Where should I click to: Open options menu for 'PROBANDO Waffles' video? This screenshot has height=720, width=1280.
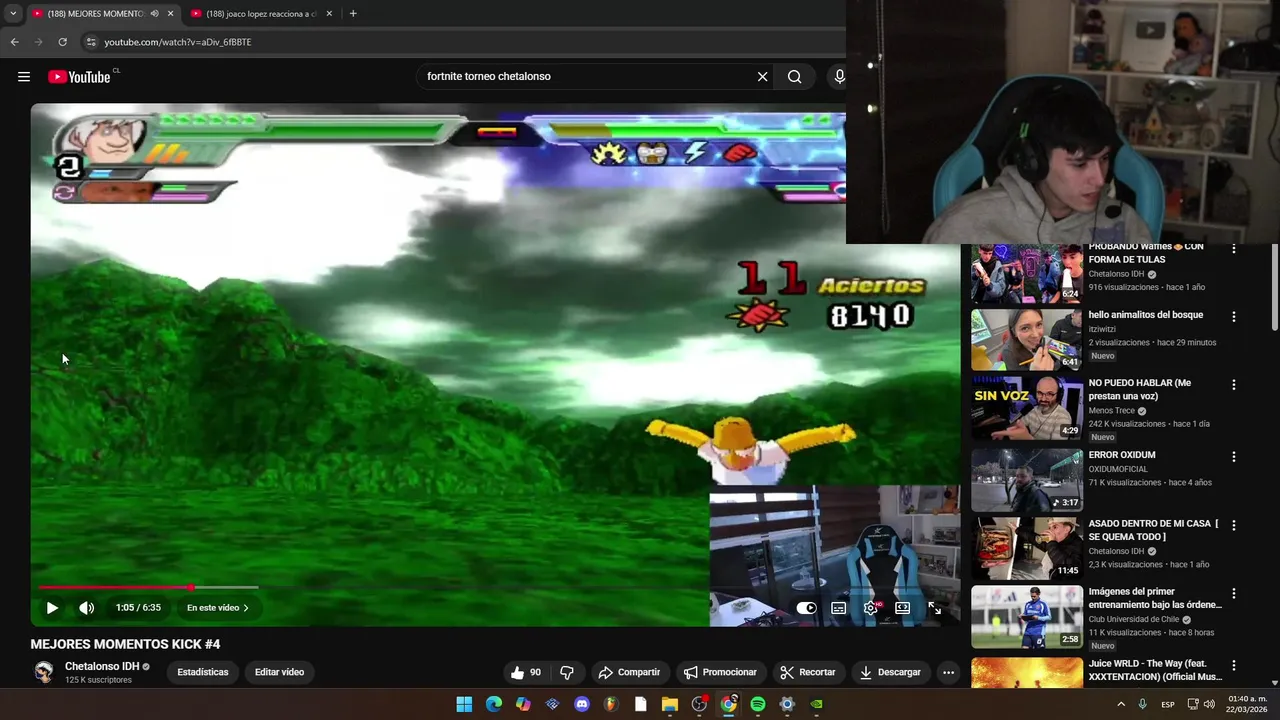click(1233, 250)
